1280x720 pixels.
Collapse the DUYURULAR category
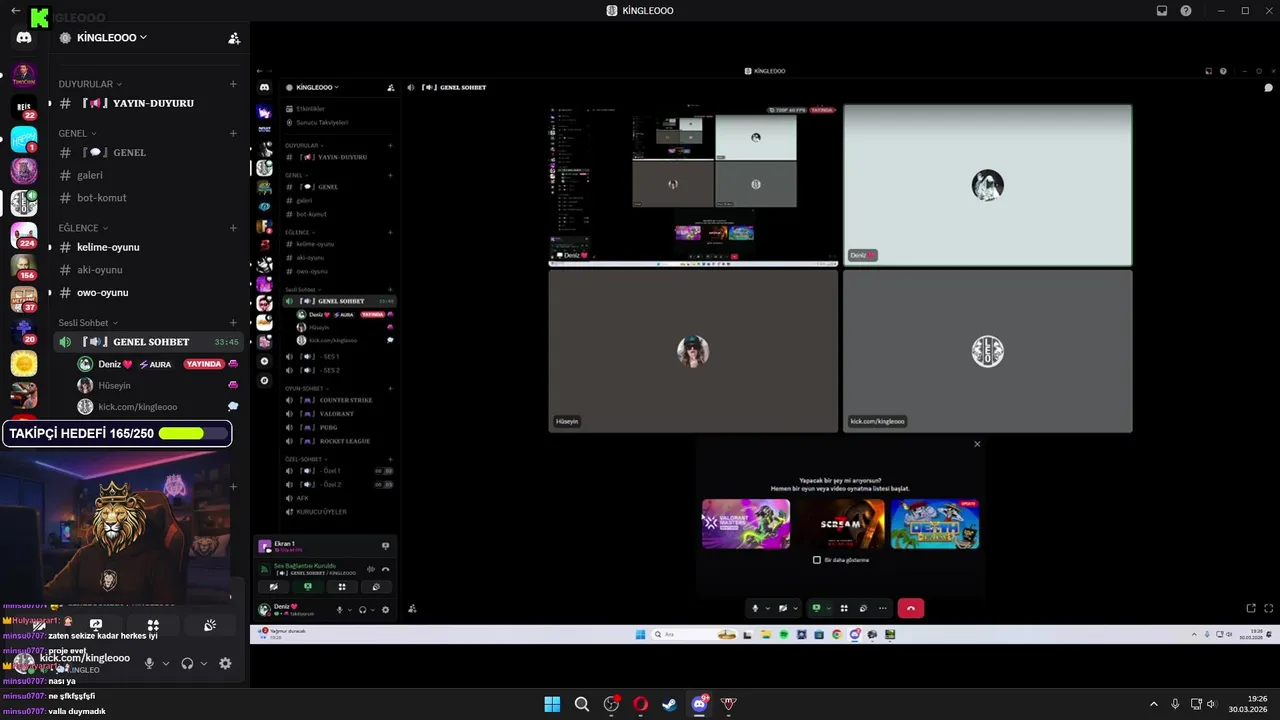point(90,84)
